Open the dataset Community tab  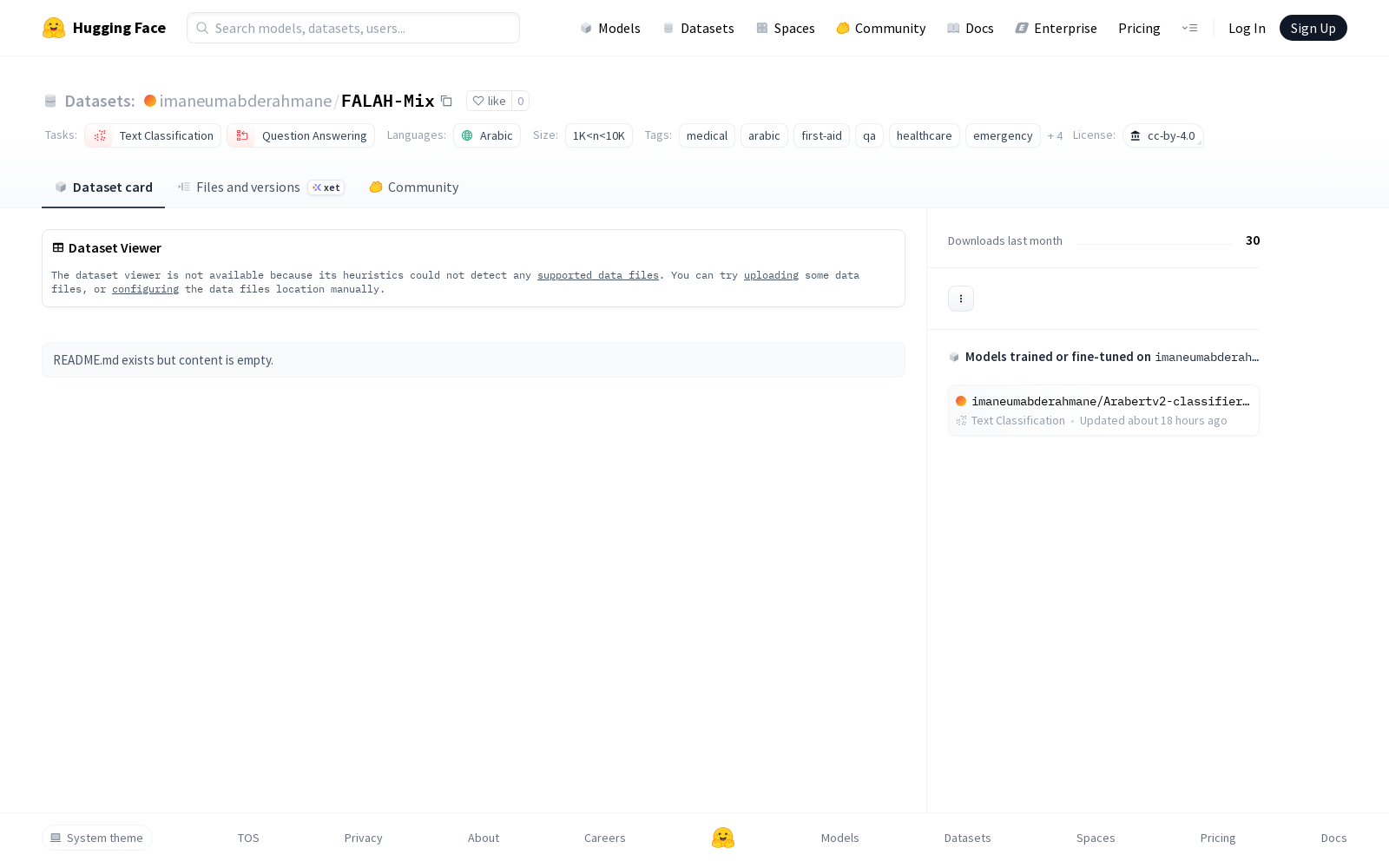(414, 187)
